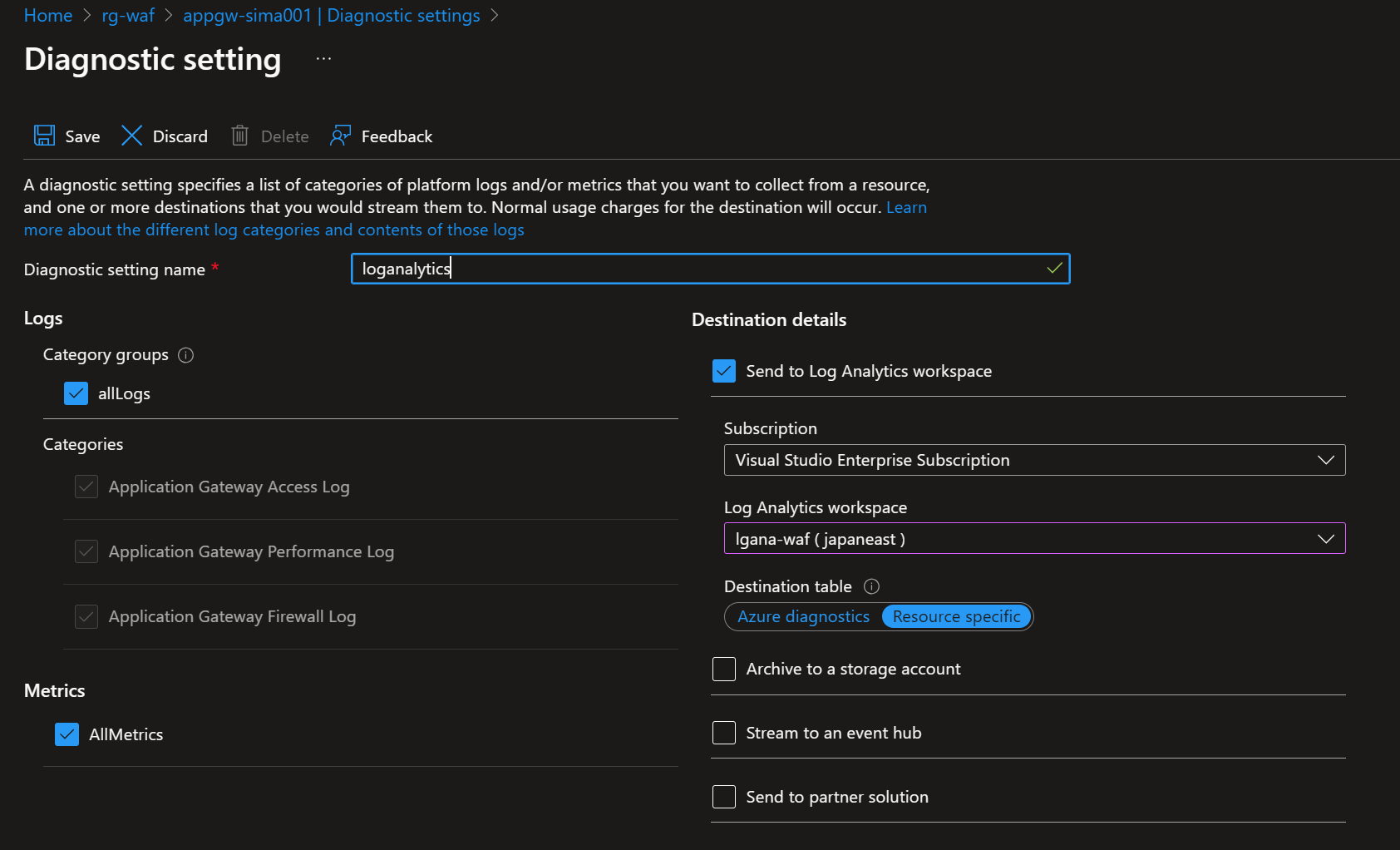
Task: Enable Archive to a storage account
Action: pos(724,669)
